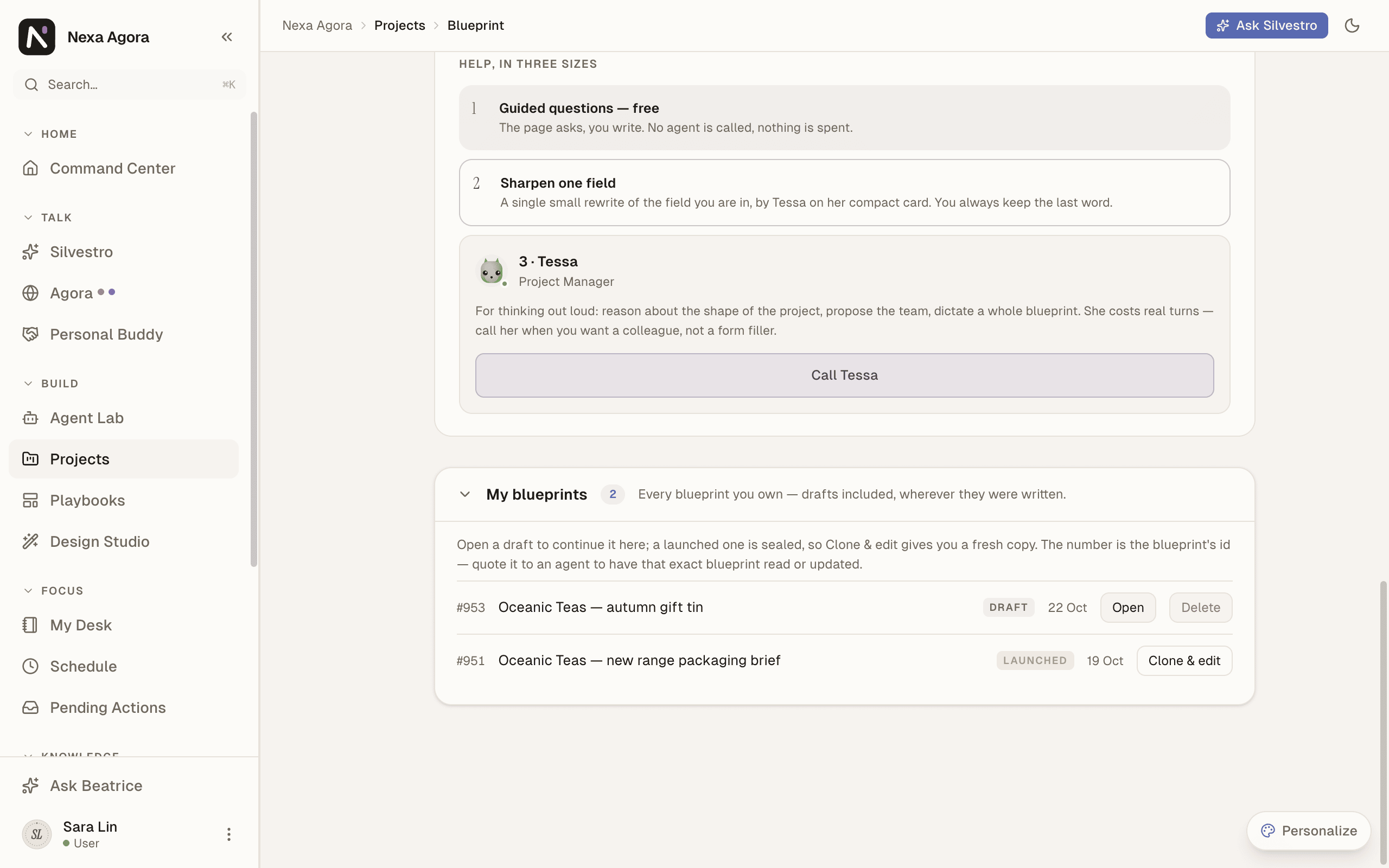Open the Oceanic Teas autumn gift tin draft
The image size is (1389, 868).
[x=1128, y=608]
